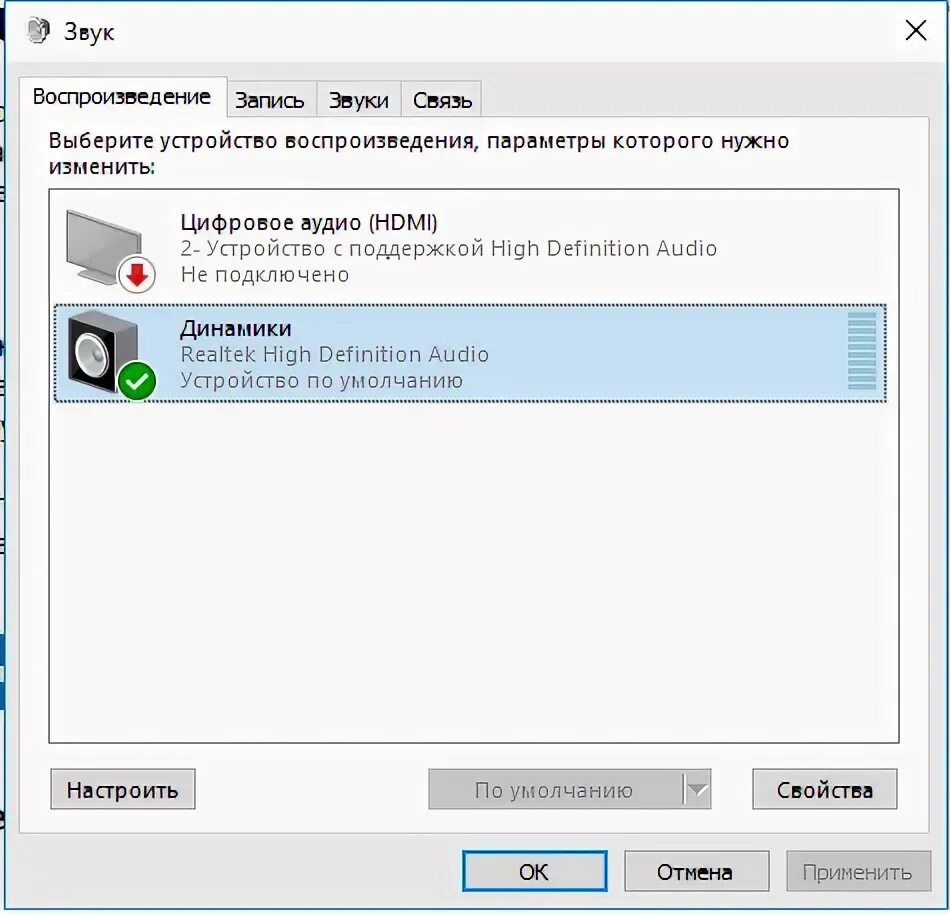Click the Звук title bar speaker icon

click(38, 30)
